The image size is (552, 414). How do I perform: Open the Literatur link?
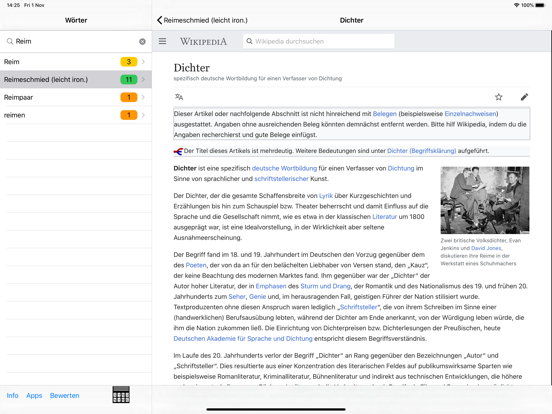click(384, 217)
